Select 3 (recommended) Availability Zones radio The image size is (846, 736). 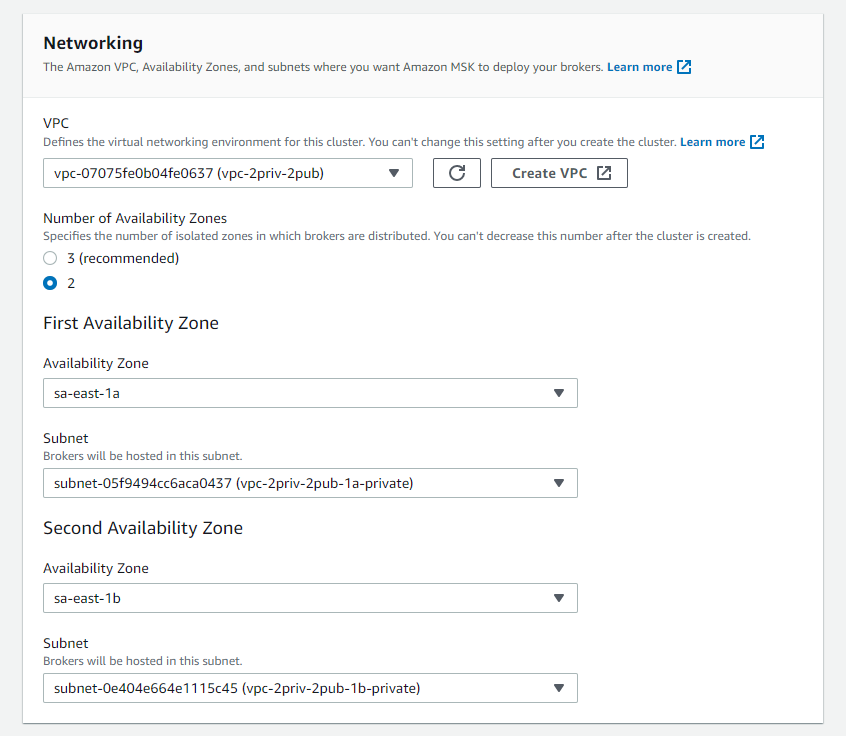click(50, 258)
